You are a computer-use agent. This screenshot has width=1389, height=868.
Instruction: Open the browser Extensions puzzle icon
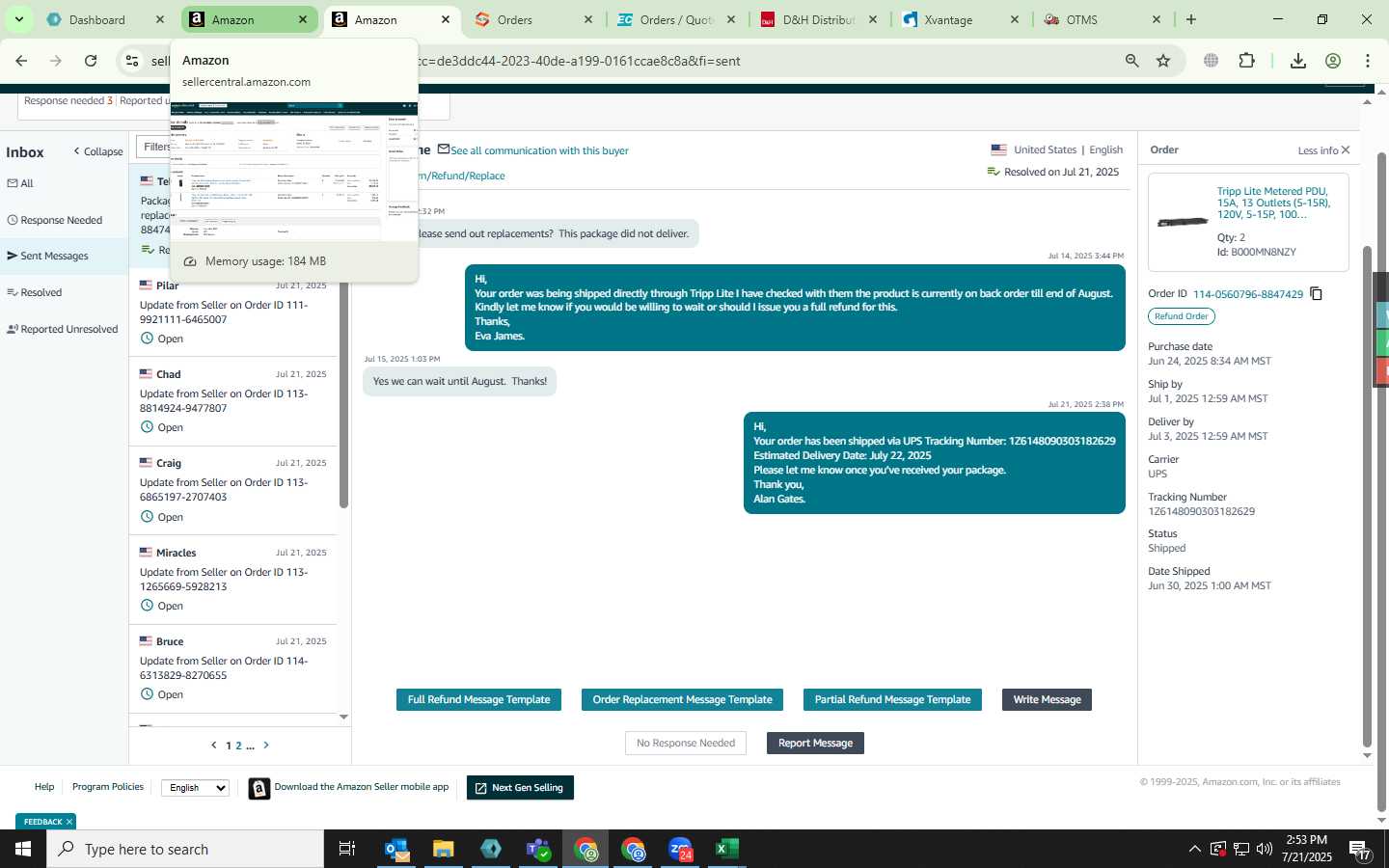[1246, 61]
